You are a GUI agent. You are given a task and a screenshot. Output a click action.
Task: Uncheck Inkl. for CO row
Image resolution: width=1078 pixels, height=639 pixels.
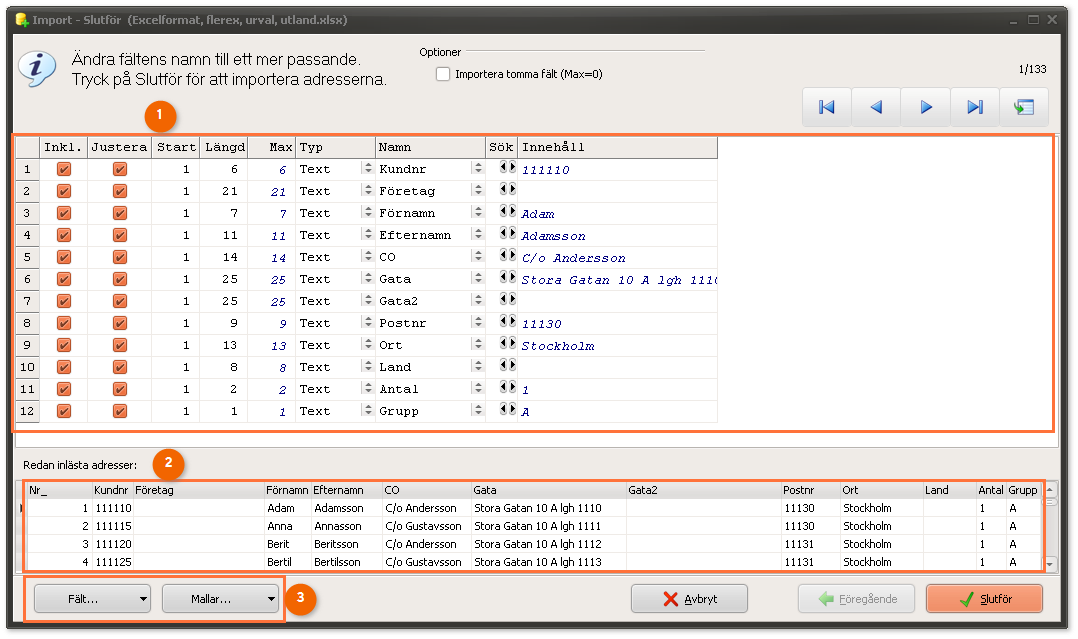64,257
